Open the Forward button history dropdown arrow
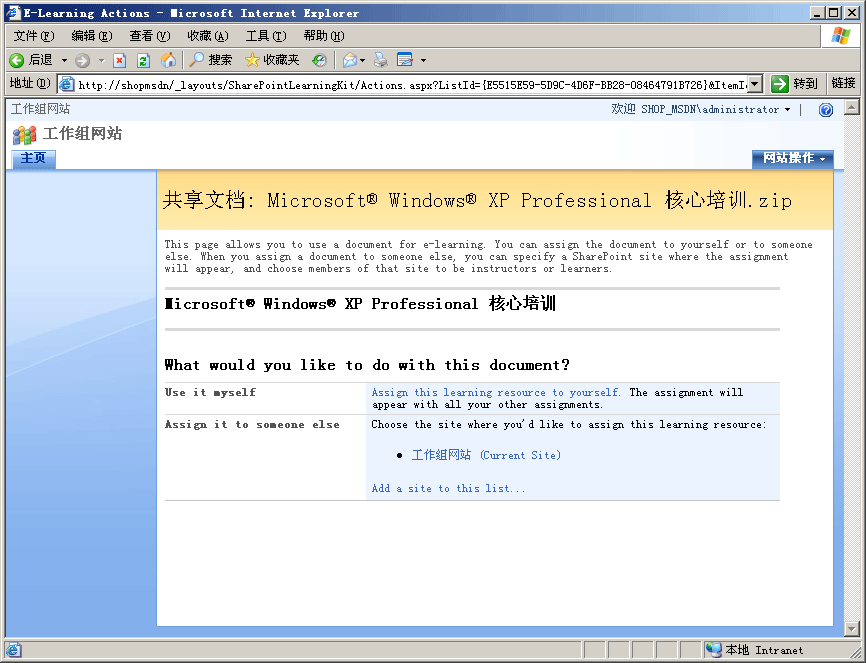 pyautogui.click(x=101, y=60)
